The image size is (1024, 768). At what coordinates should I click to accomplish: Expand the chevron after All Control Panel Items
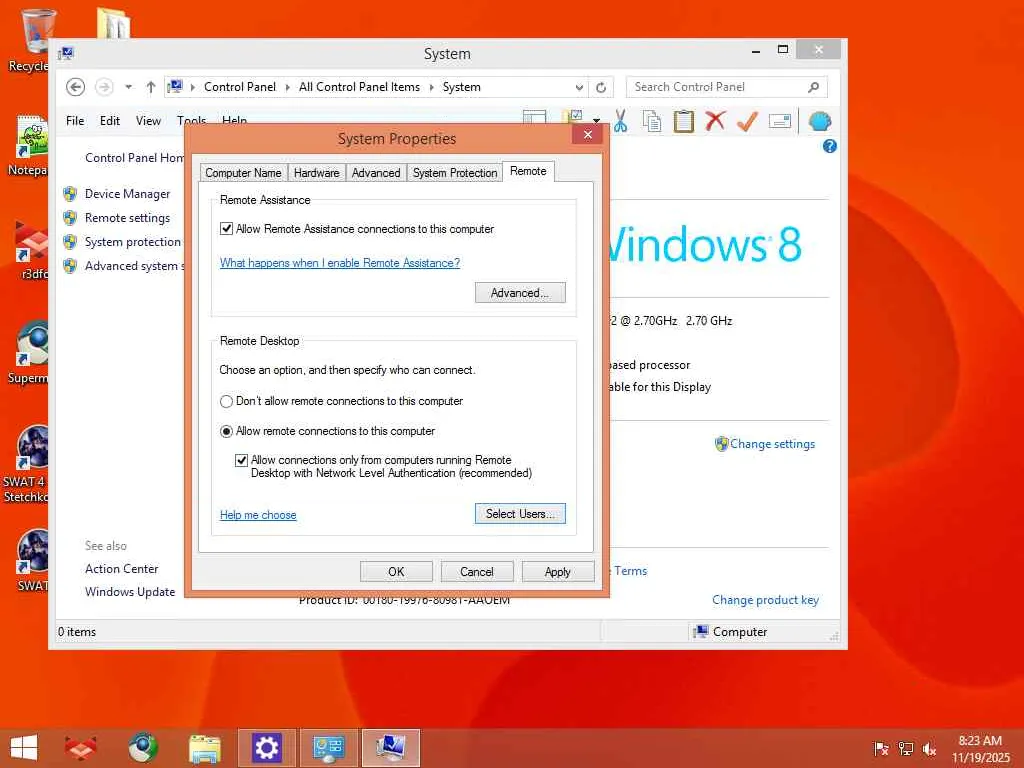(432, 87)
